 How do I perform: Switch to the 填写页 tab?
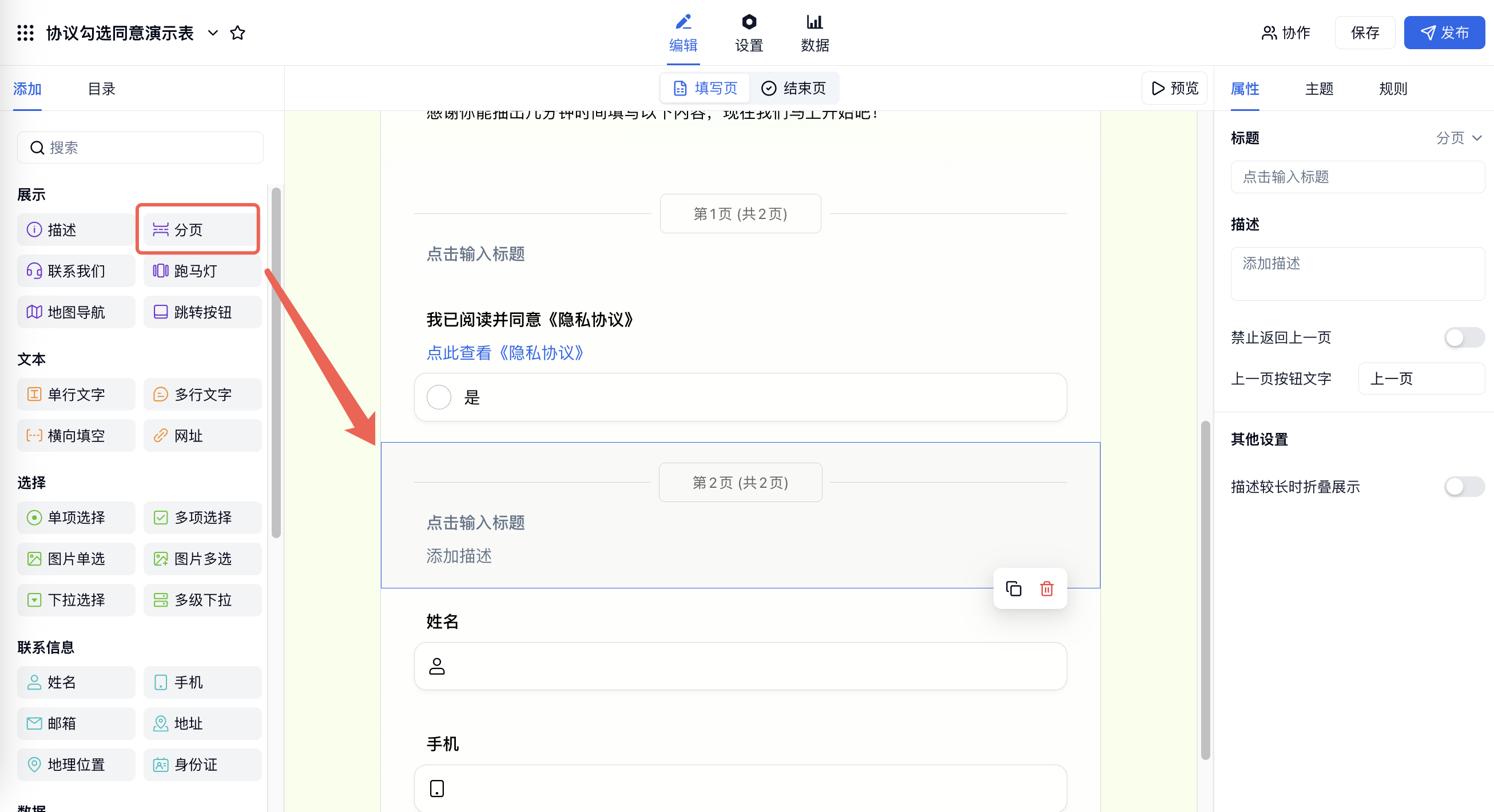[x=705, y=88]
